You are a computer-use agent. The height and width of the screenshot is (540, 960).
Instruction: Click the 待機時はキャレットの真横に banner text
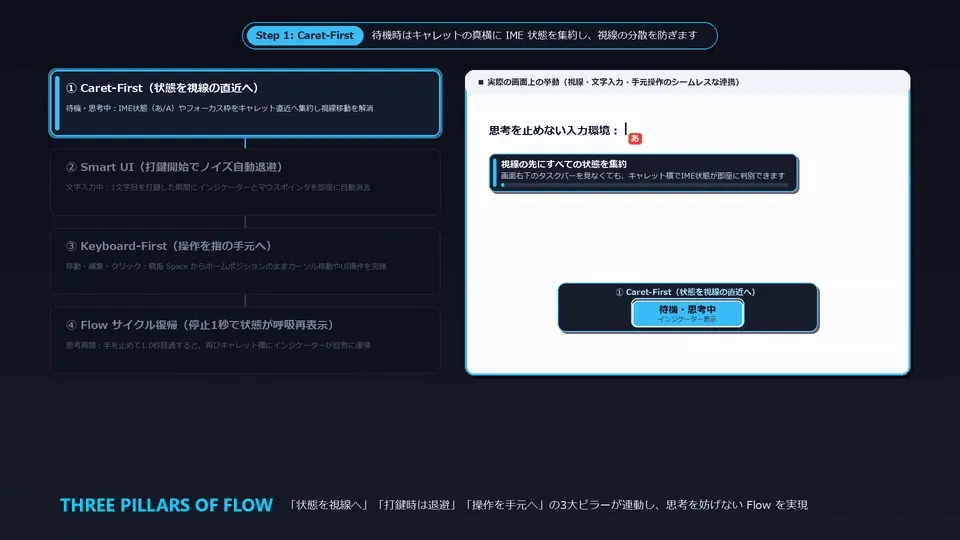pos(534,36)
